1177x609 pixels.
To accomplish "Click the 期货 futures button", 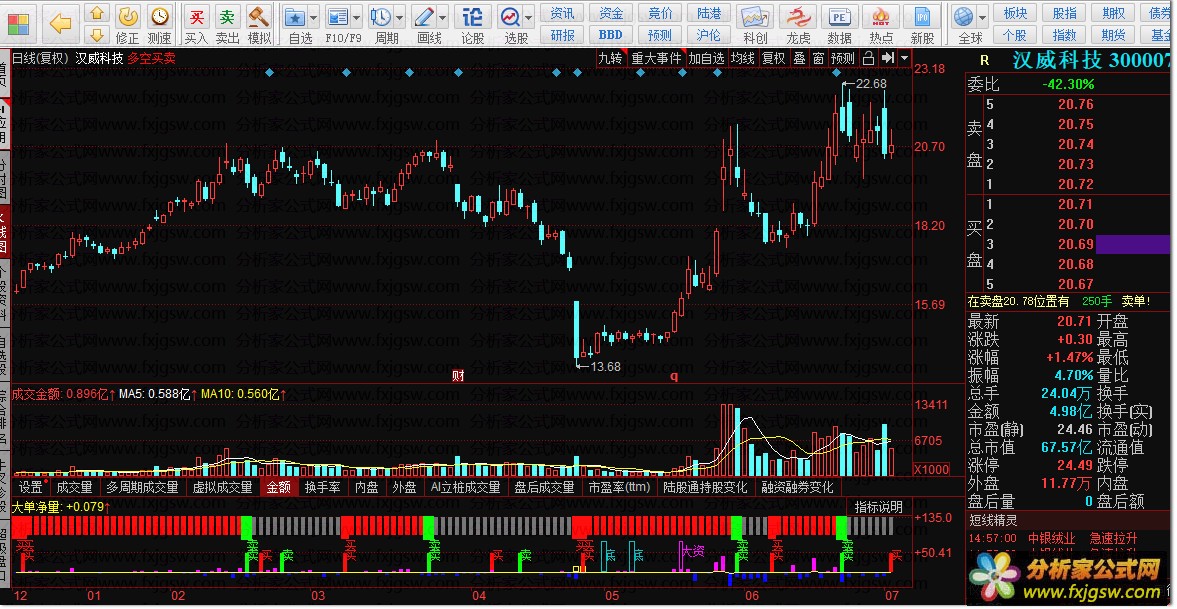I will point(1114,35).
